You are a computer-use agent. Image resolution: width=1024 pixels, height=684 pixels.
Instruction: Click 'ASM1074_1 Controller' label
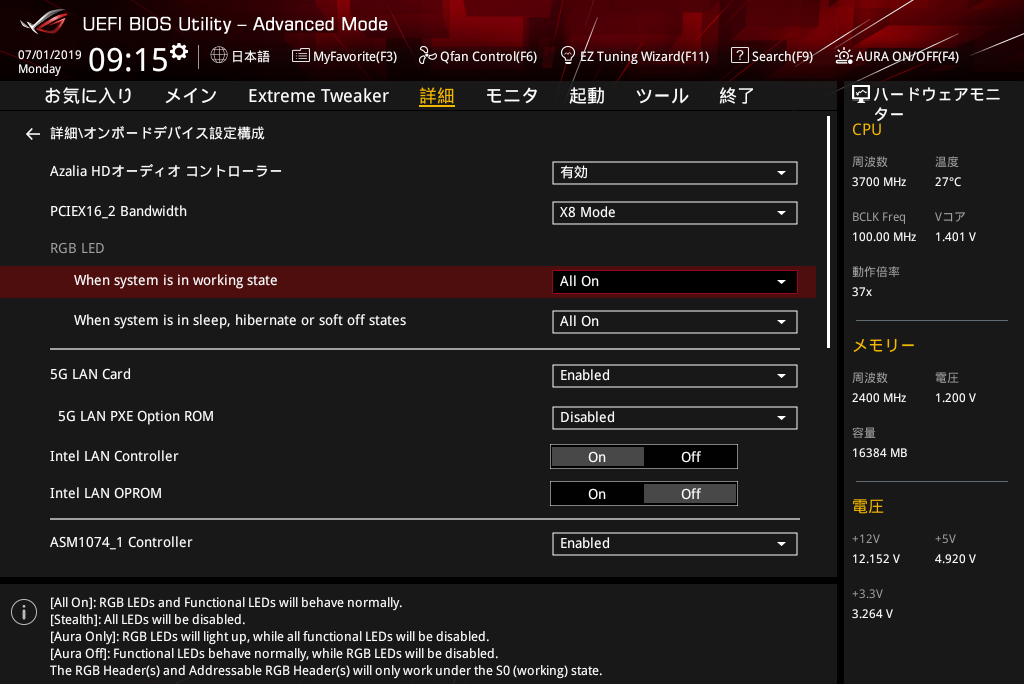click(121, 542)
